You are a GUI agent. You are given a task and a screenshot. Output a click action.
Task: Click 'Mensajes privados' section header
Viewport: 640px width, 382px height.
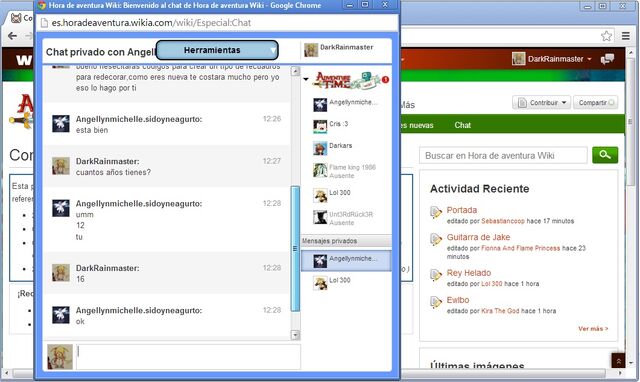click(346, 241)
